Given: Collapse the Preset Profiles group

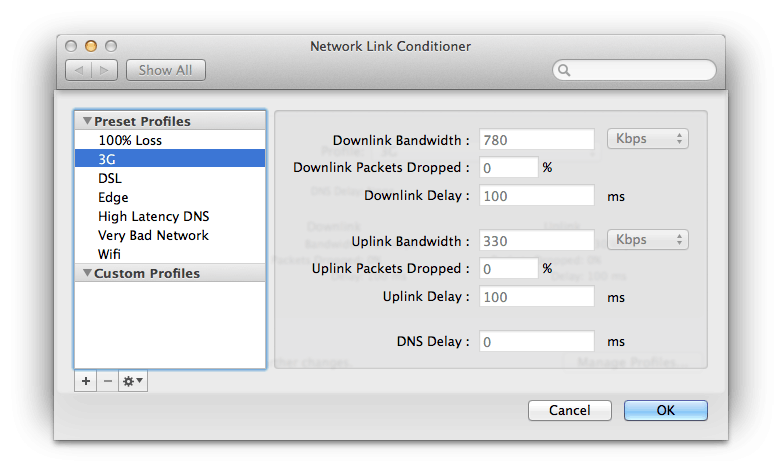Looking at the screenshot, I should coord(87,122).
